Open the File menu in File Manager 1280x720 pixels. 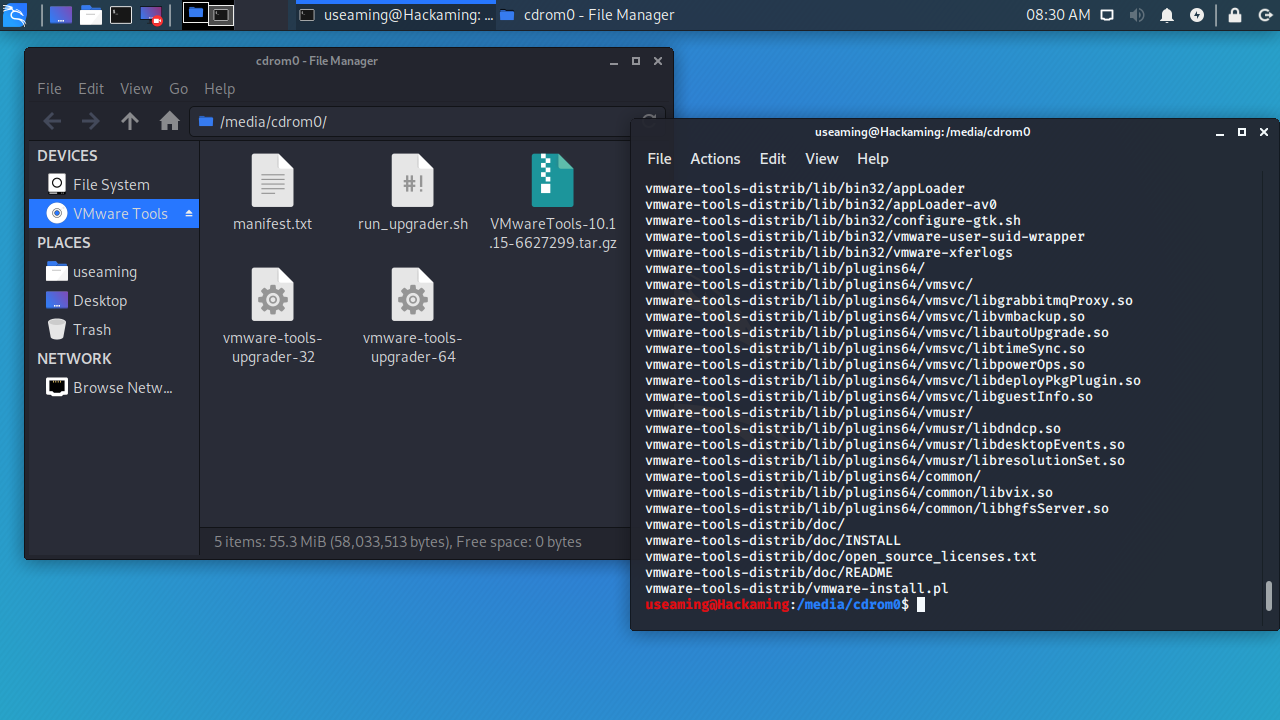click(x=49, y=88)
